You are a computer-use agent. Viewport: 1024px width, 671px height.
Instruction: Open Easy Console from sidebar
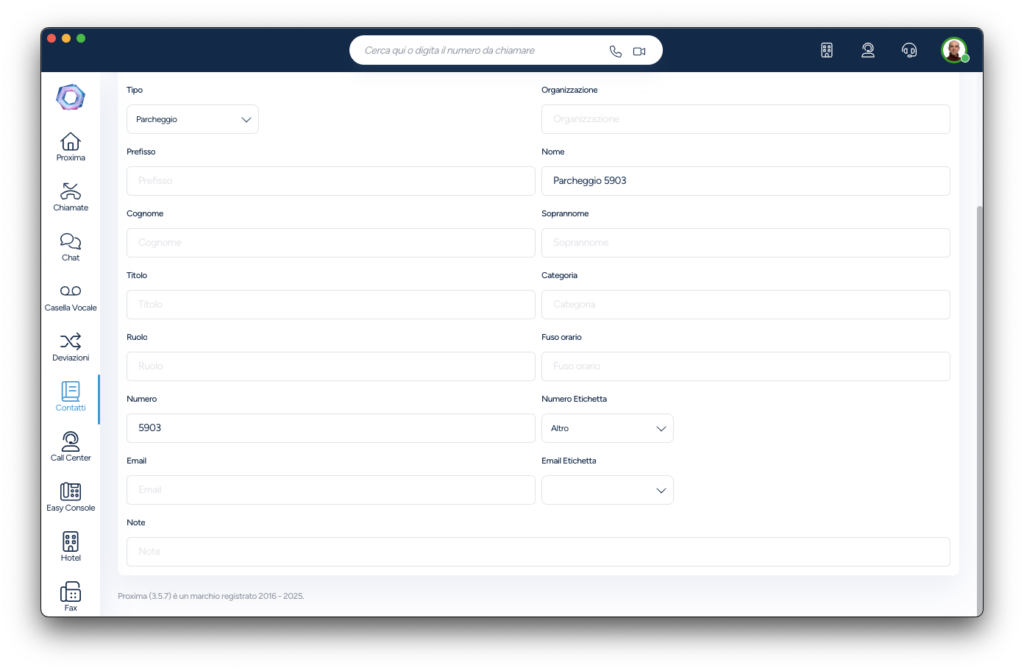pyautogui.click(x=70, y=497)
